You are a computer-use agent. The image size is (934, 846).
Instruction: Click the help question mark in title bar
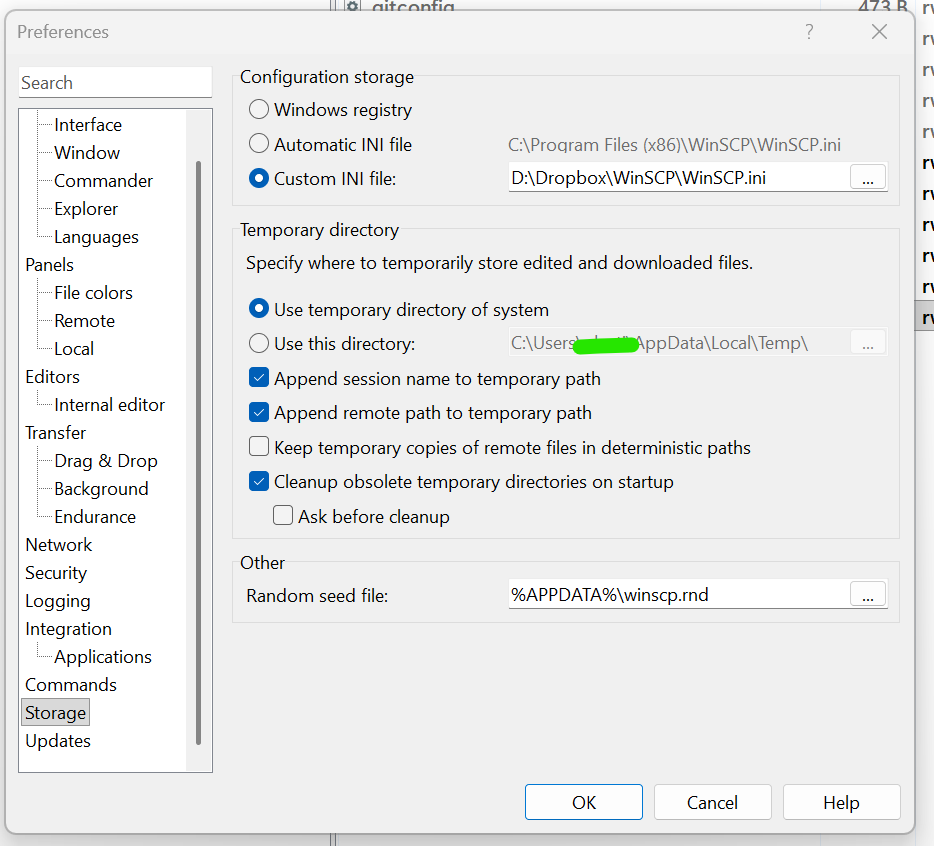(x=809, y=32)
